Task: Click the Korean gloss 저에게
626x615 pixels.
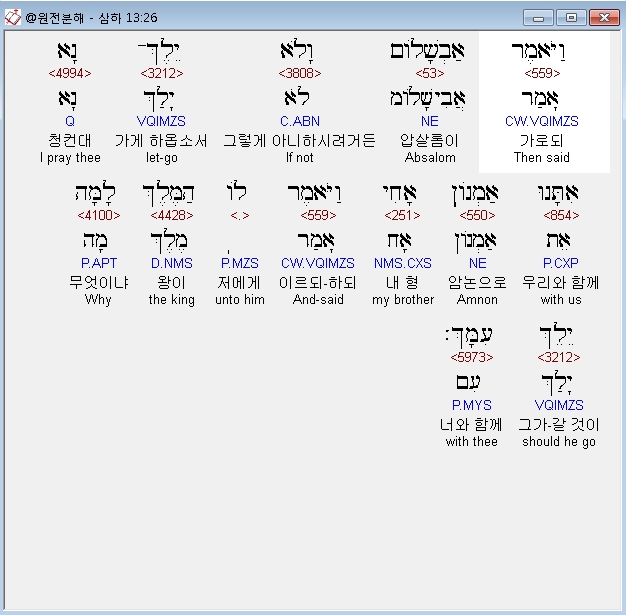Action: point(240,283)
